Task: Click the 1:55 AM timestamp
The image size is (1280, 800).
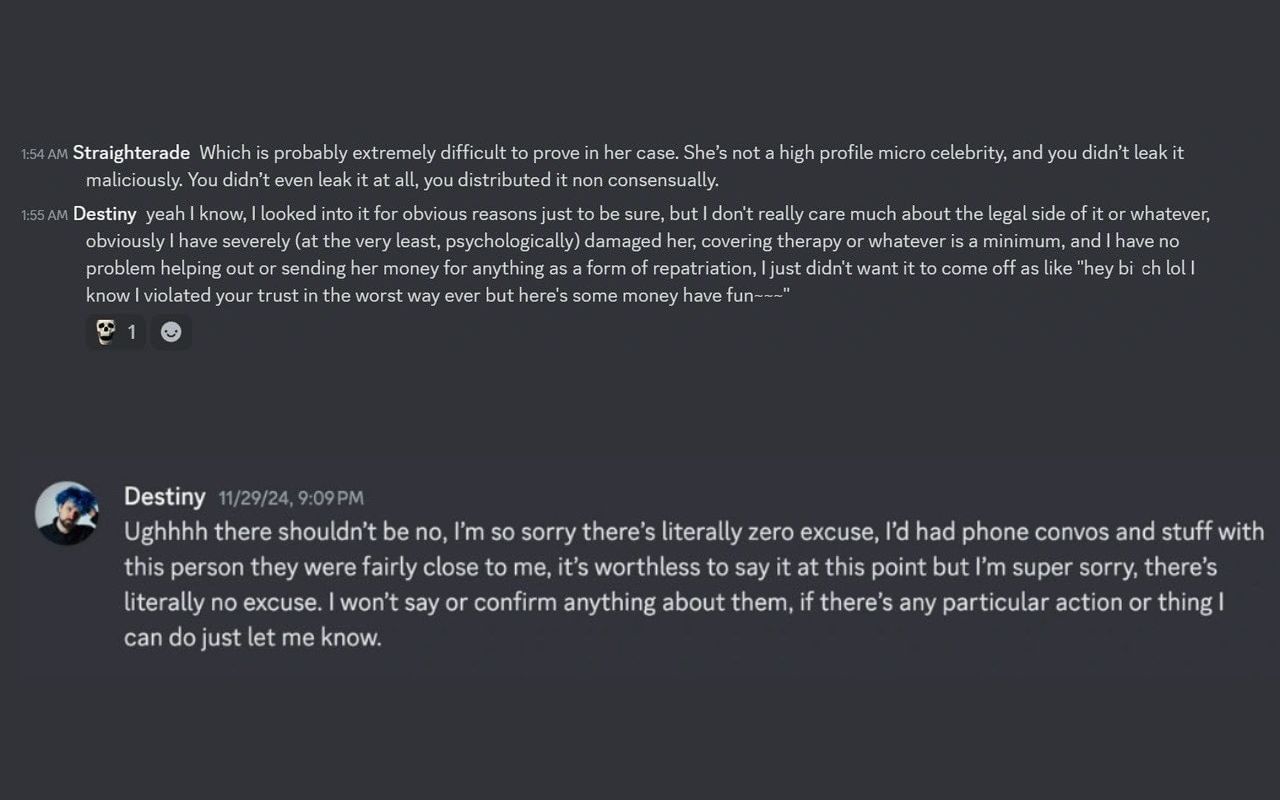Action: coord(41,214)
